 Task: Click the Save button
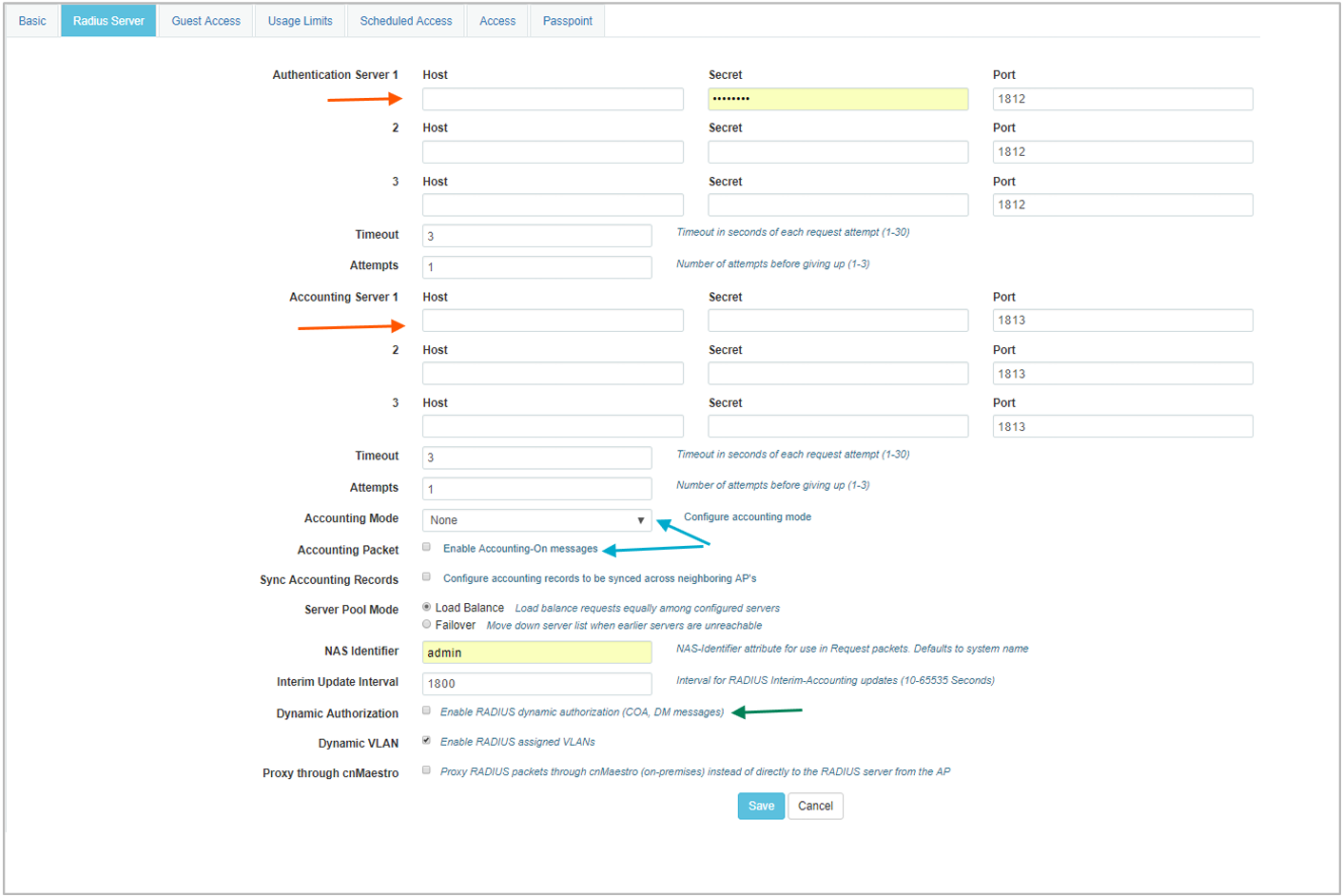click(x=761, y=806)
